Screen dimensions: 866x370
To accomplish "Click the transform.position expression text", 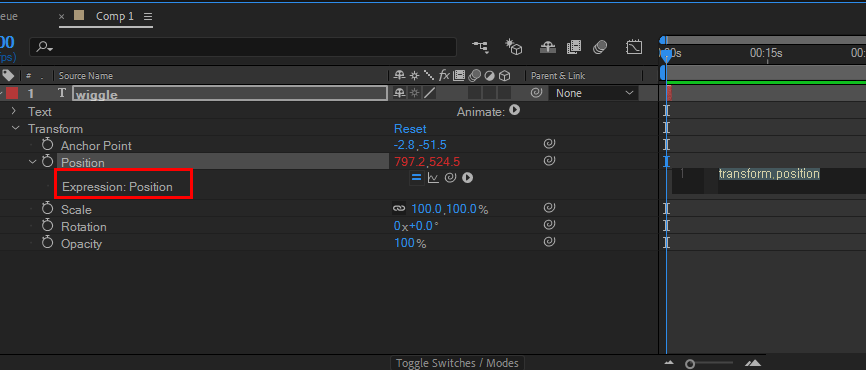I will (x=769, y=174).
